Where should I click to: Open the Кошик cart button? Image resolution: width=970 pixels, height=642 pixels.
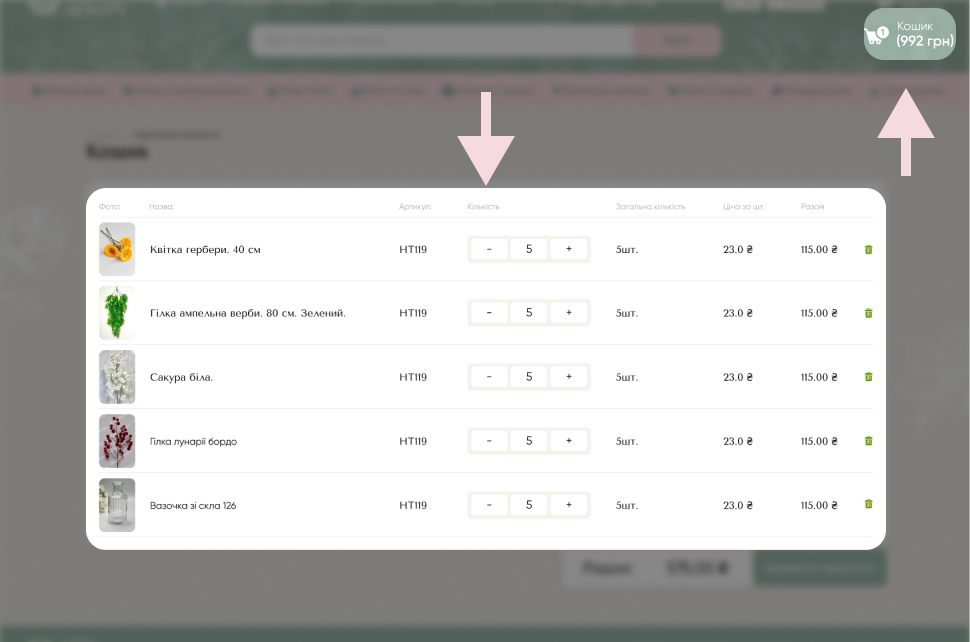pyautogui.click(x=909, y=34)
